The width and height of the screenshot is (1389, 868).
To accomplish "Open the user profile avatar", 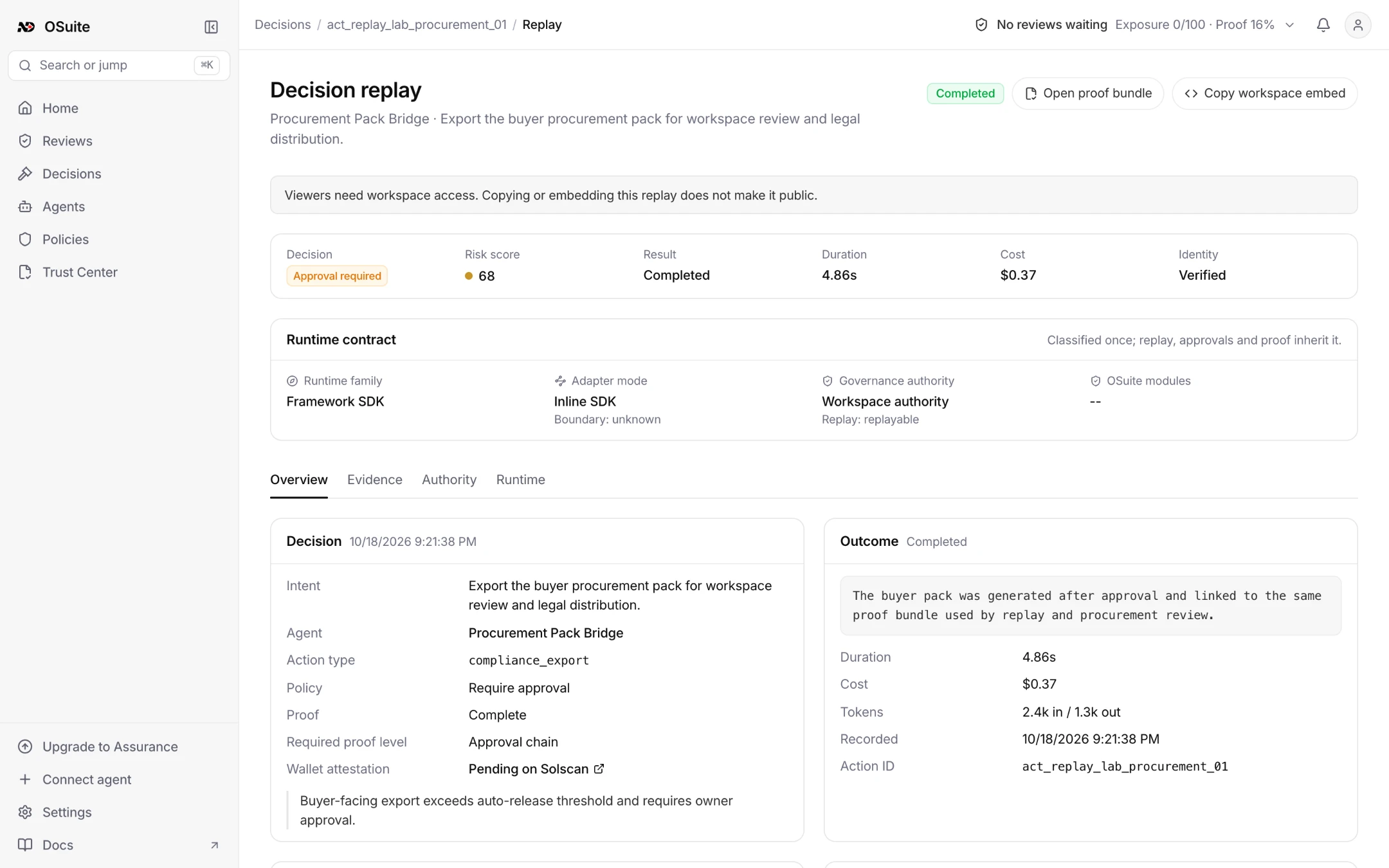I will tap(1357, 25).
